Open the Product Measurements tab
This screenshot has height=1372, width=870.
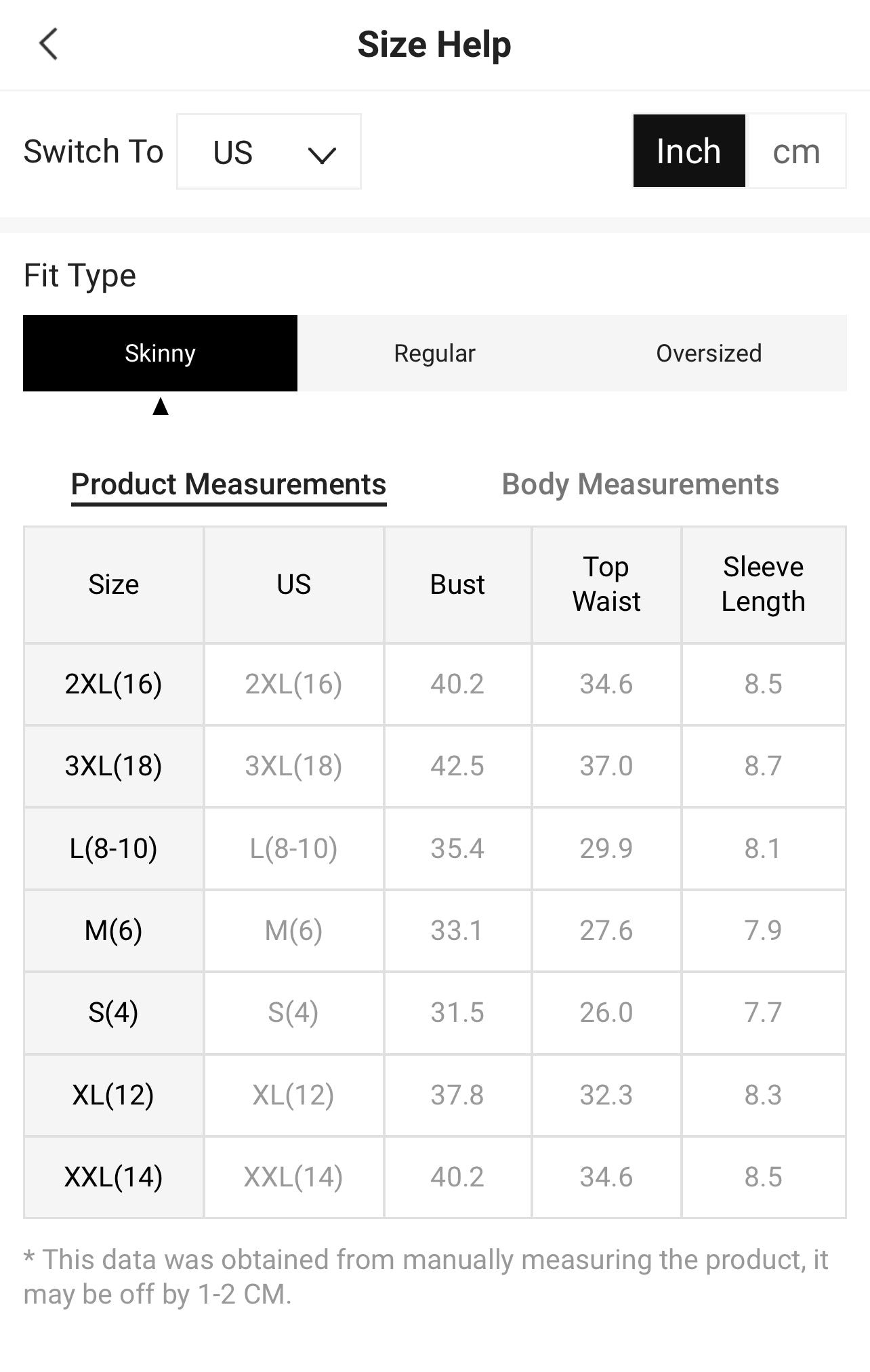tap(228, 484)
